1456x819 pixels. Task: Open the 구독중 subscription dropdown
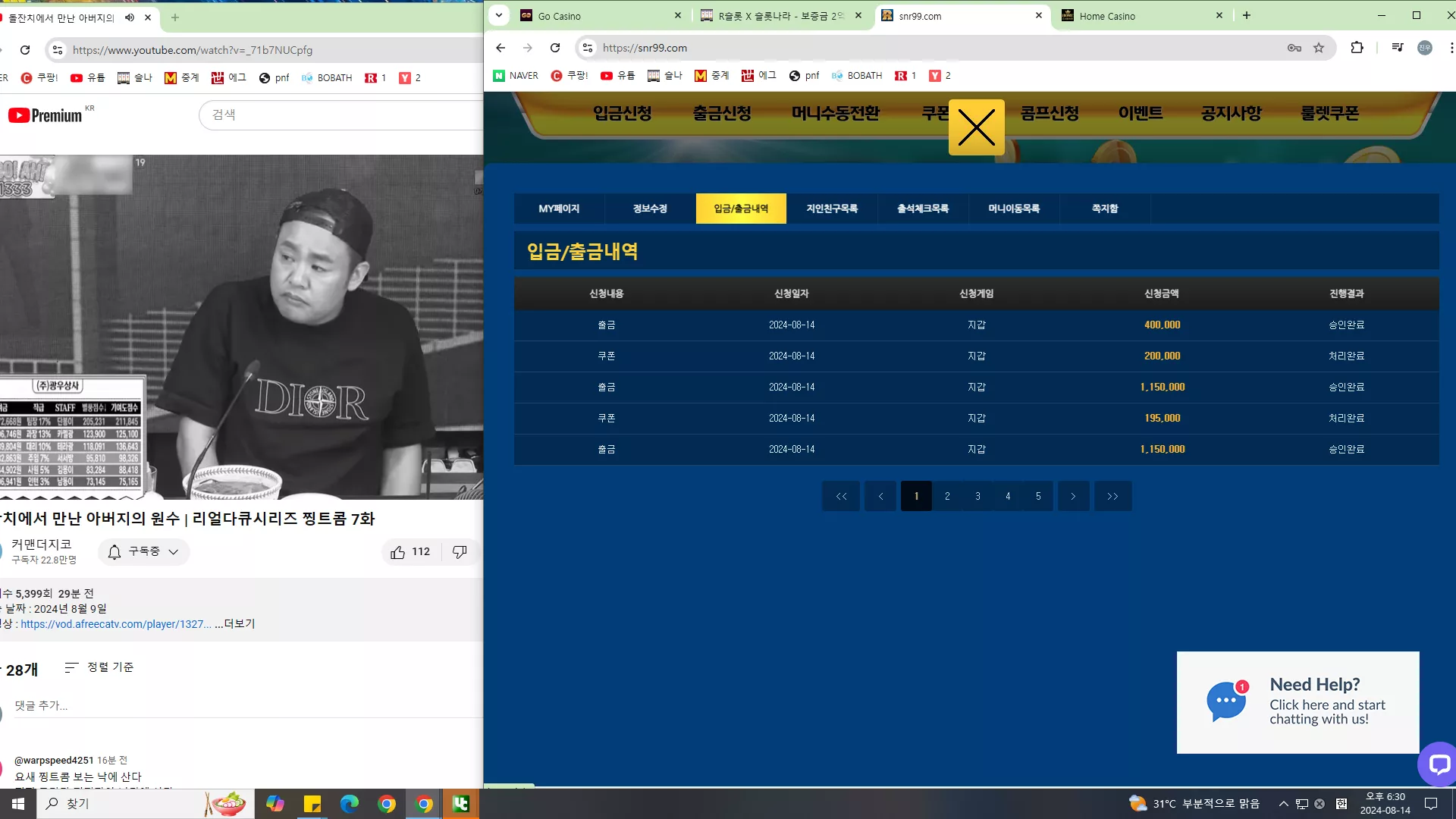(144, 552)
